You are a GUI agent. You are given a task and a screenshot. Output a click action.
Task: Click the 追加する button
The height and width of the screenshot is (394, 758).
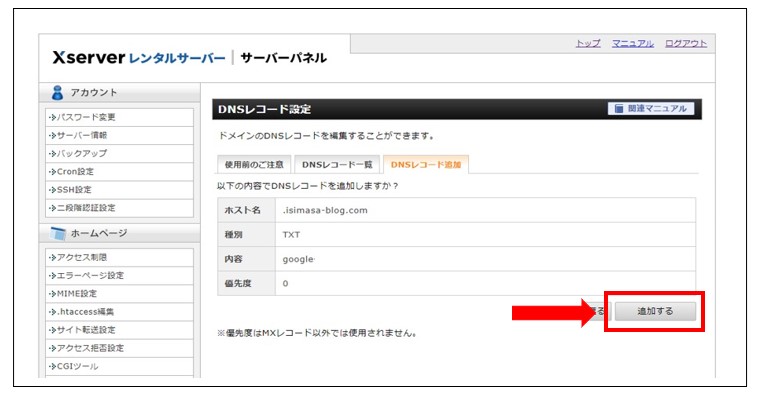tap(655, 311)
